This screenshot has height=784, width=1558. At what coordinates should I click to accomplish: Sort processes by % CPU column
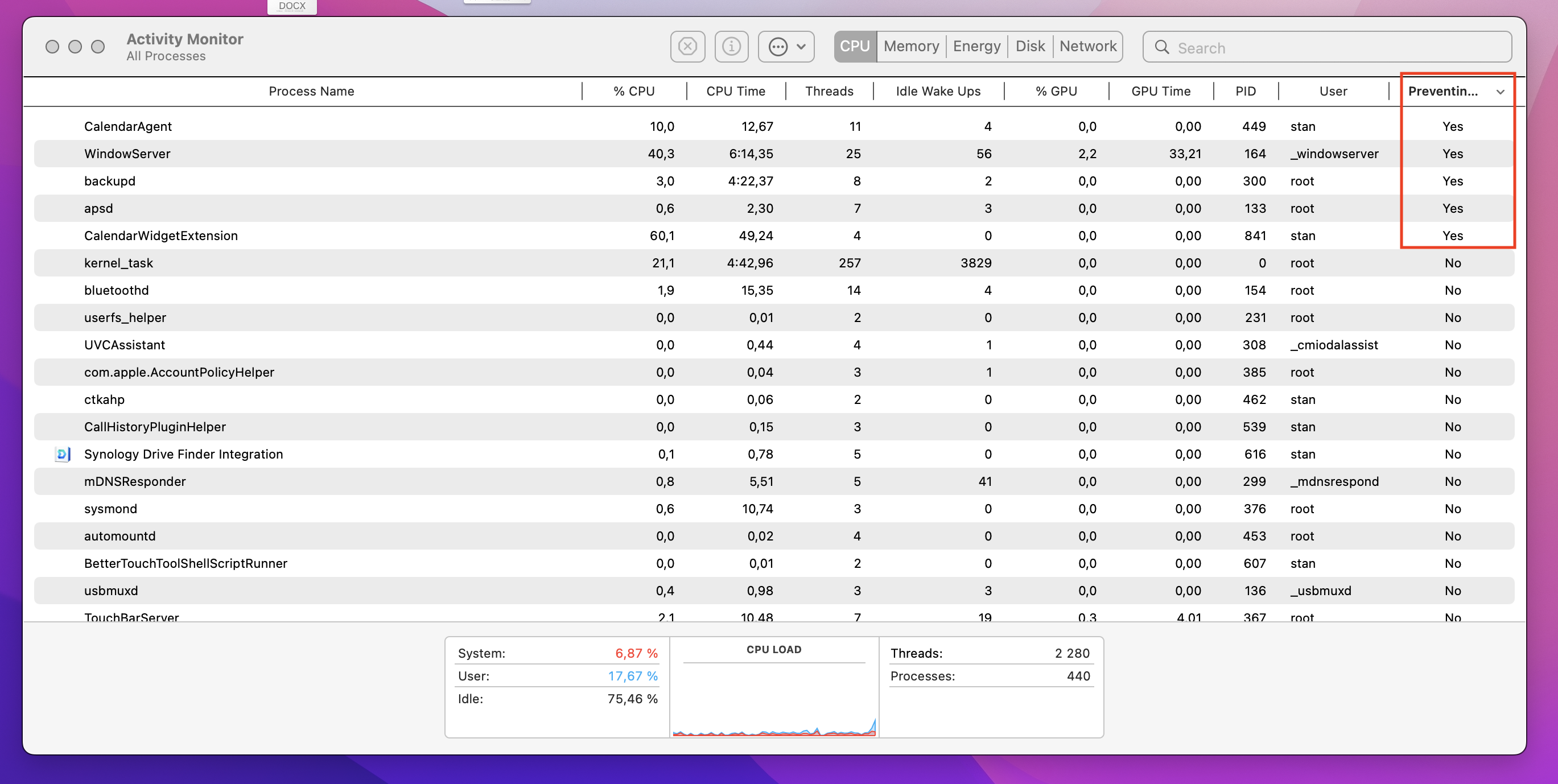[x=633, y=92]
